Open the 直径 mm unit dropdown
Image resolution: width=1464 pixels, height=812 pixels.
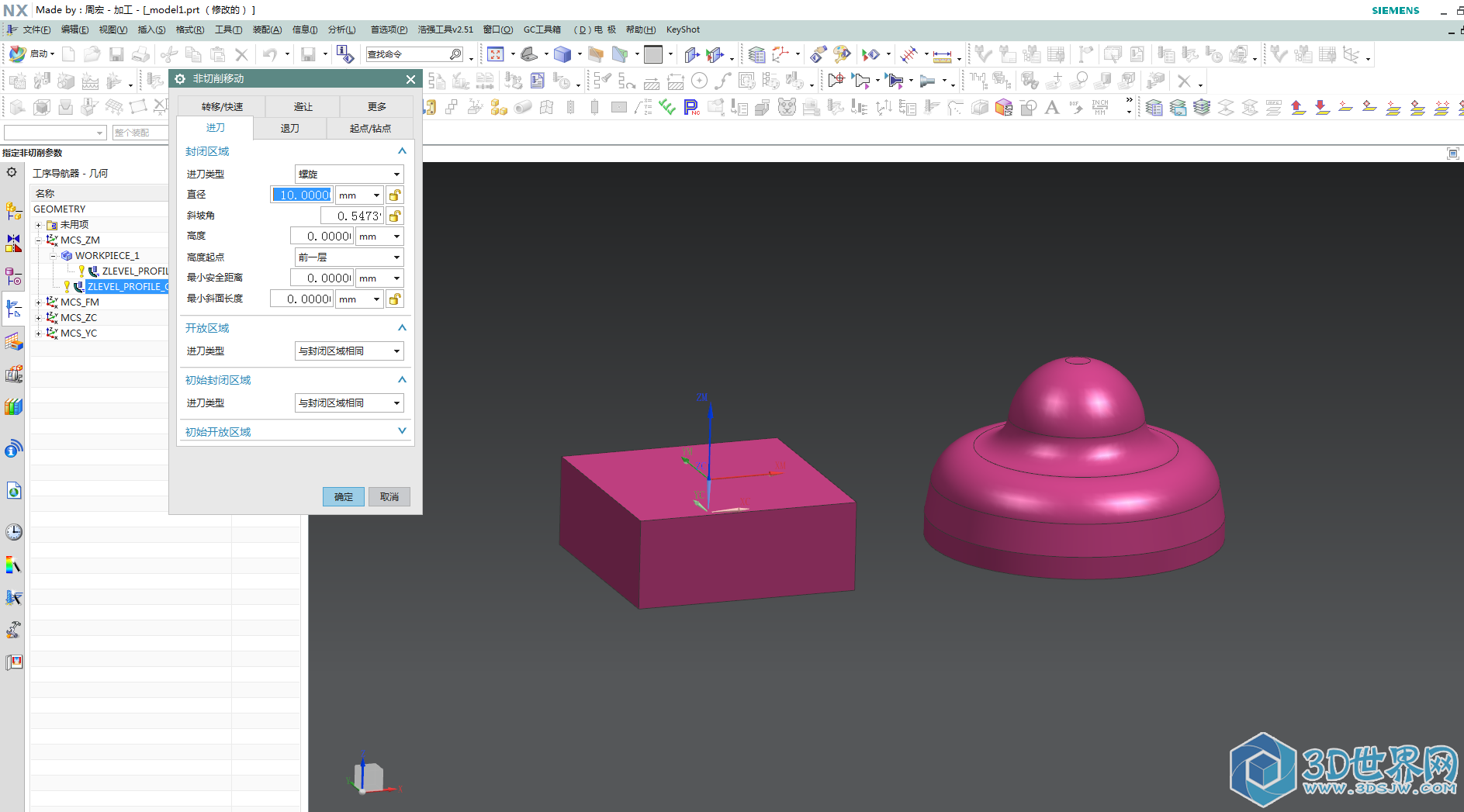point(360,195)
